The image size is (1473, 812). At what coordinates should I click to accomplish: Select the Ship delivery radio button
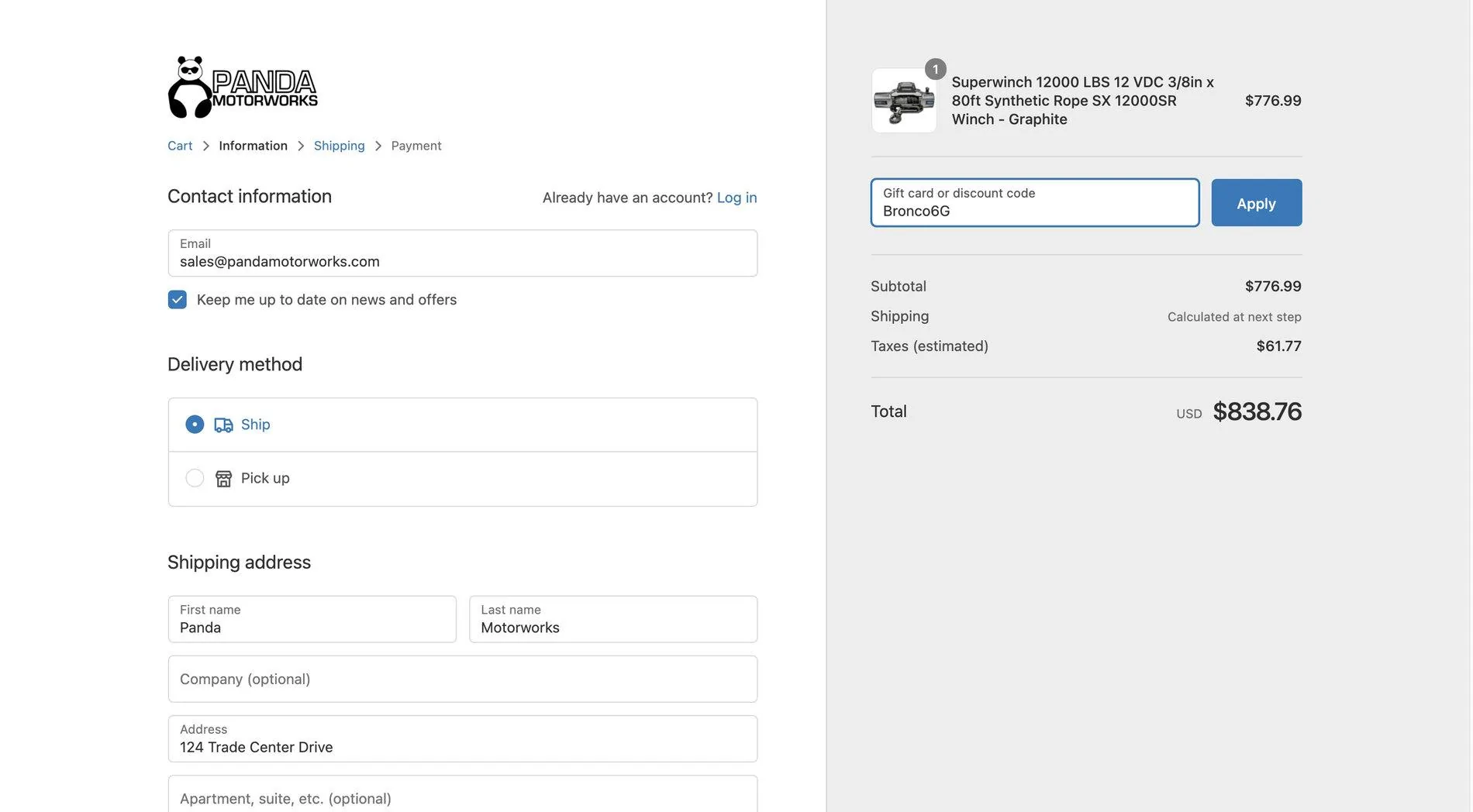click(x=195, y=425)
